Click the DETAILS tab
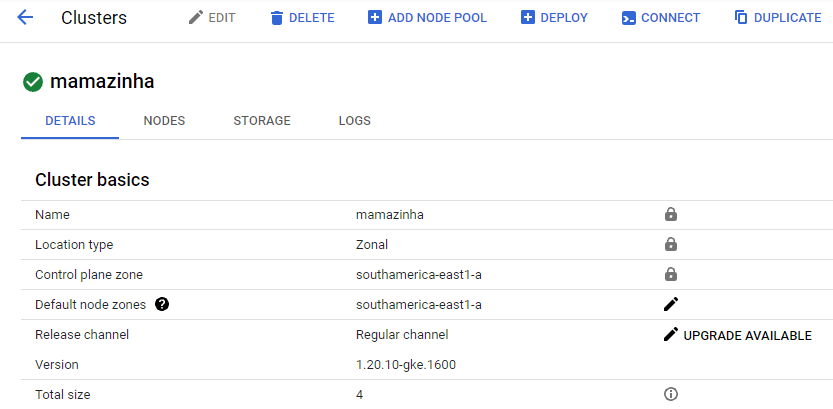 tap(70, 121)
